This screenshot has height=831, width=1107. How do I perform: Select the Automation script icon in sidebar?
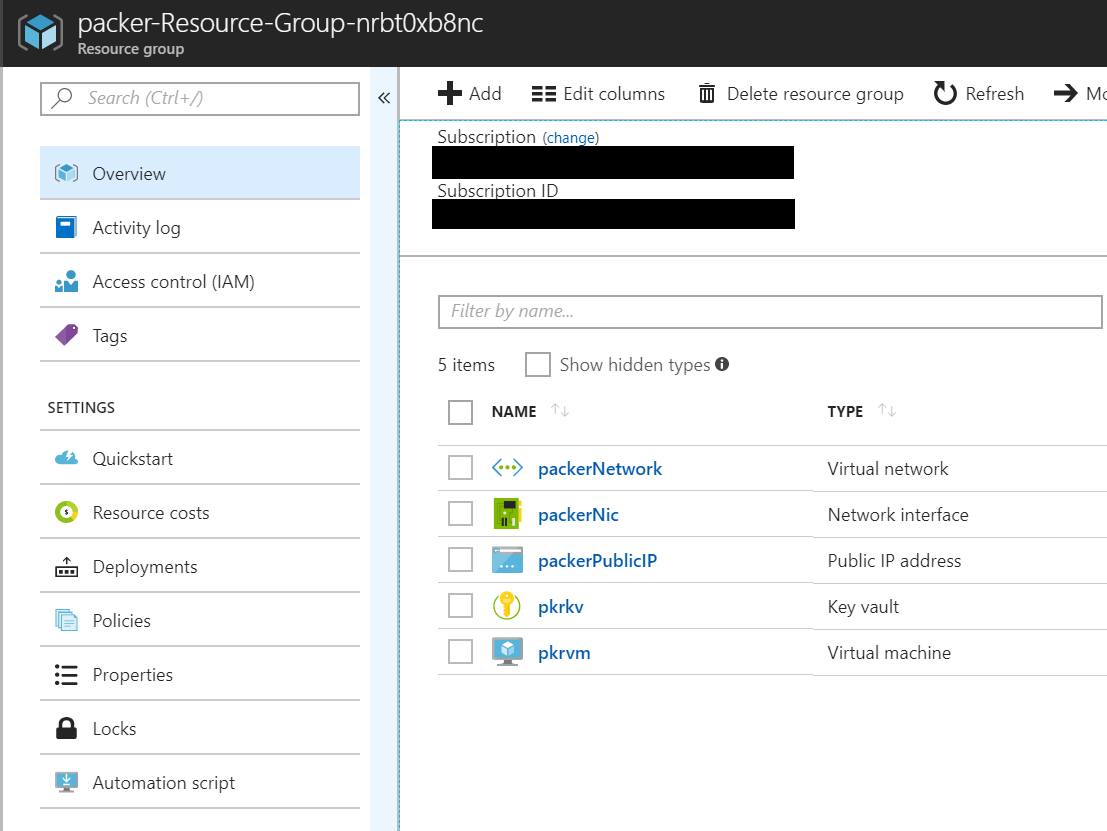click(64, 782)
